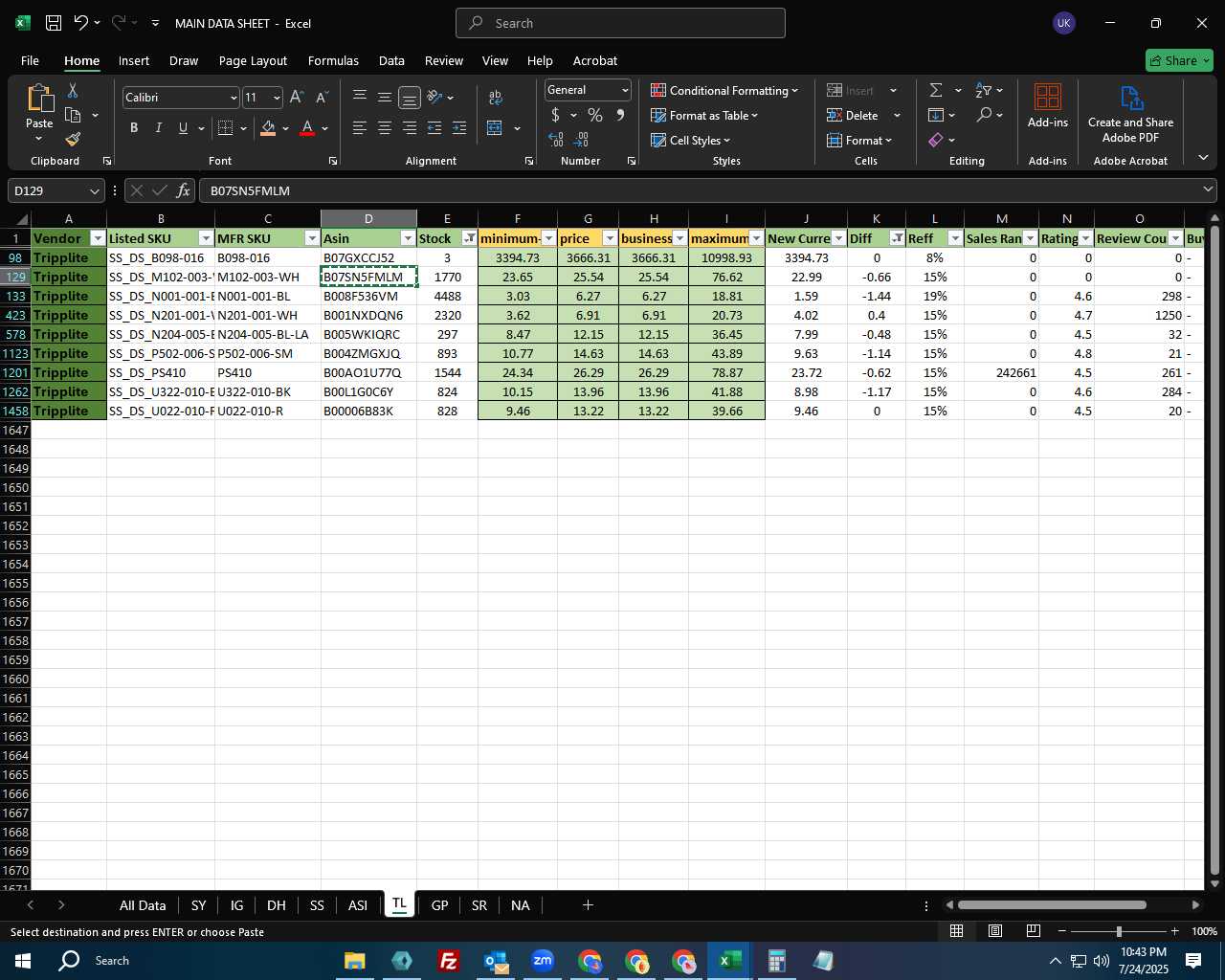Toggle Bold formatting
Screen dimensions: 1225x980
tap(134, 128)
